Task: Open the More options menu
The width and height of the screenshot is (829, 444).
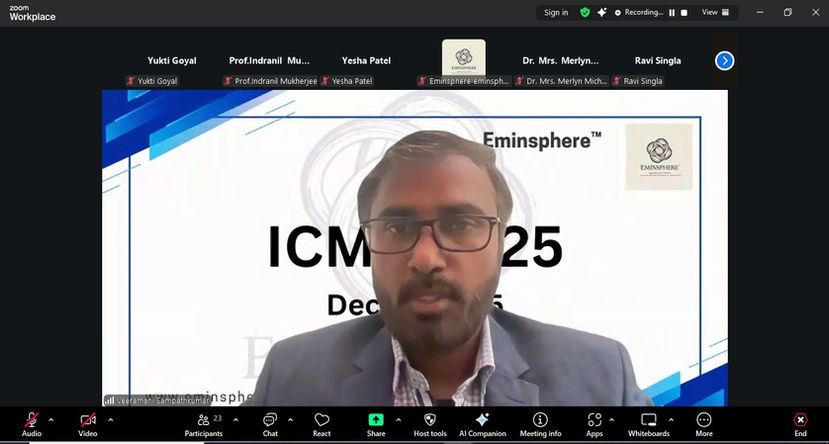Action: pyautogui.click(x=704, y=424)
